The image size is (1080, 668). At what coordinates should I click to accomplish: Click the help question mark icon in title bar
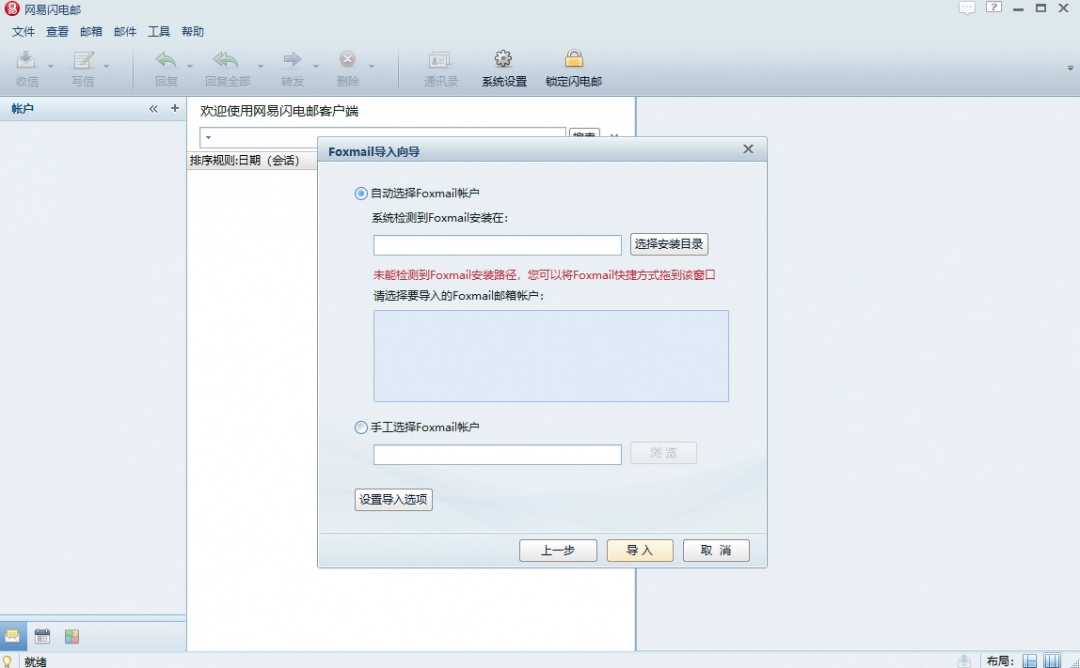click(x=993, y=8)
